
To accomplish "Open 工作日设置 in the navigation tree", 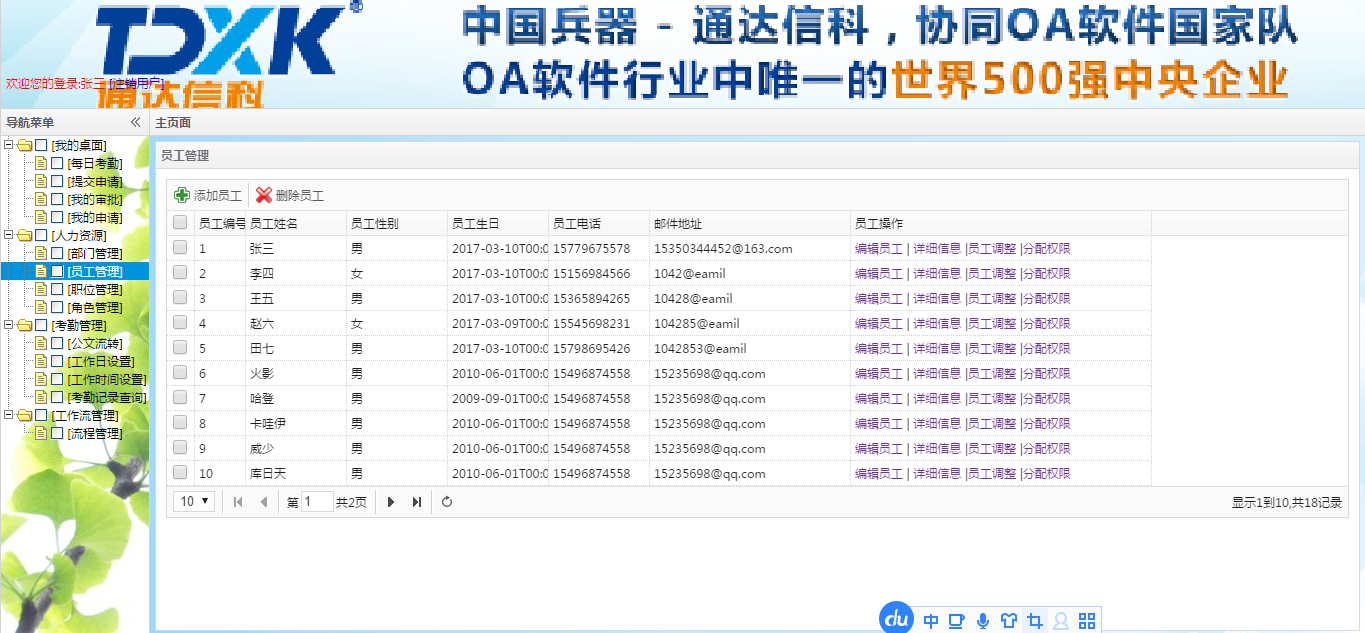I will [x=101, y=362].
